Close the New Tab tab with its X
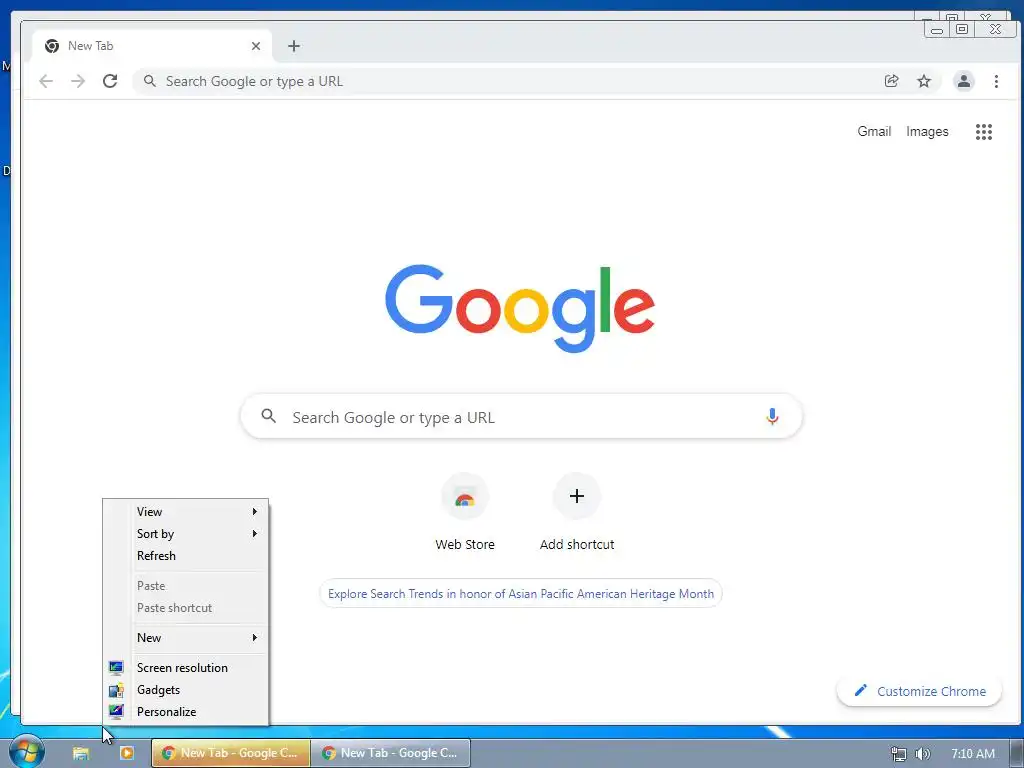The image size is (1024, 768). tap(256, 46)
